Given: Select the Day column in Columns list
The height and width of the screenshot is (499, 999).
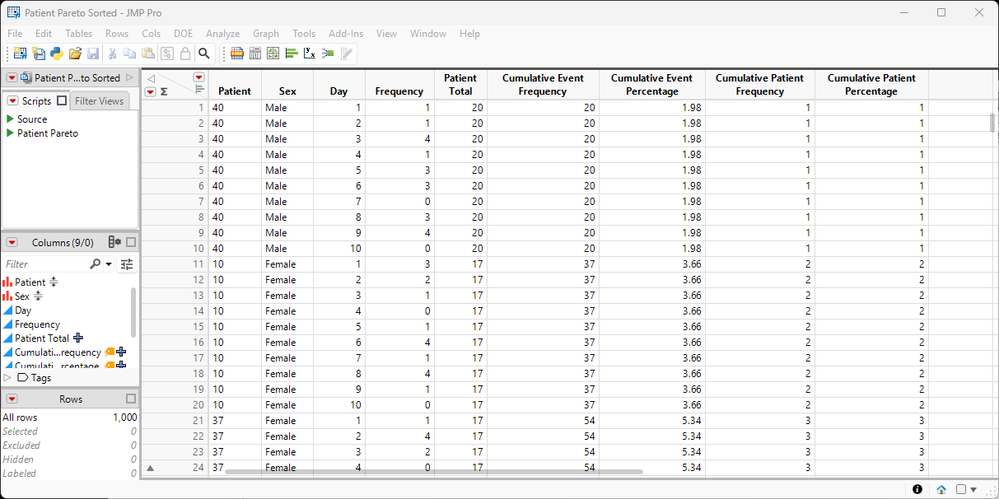Looking at the screenshot, I should point(23,310).
